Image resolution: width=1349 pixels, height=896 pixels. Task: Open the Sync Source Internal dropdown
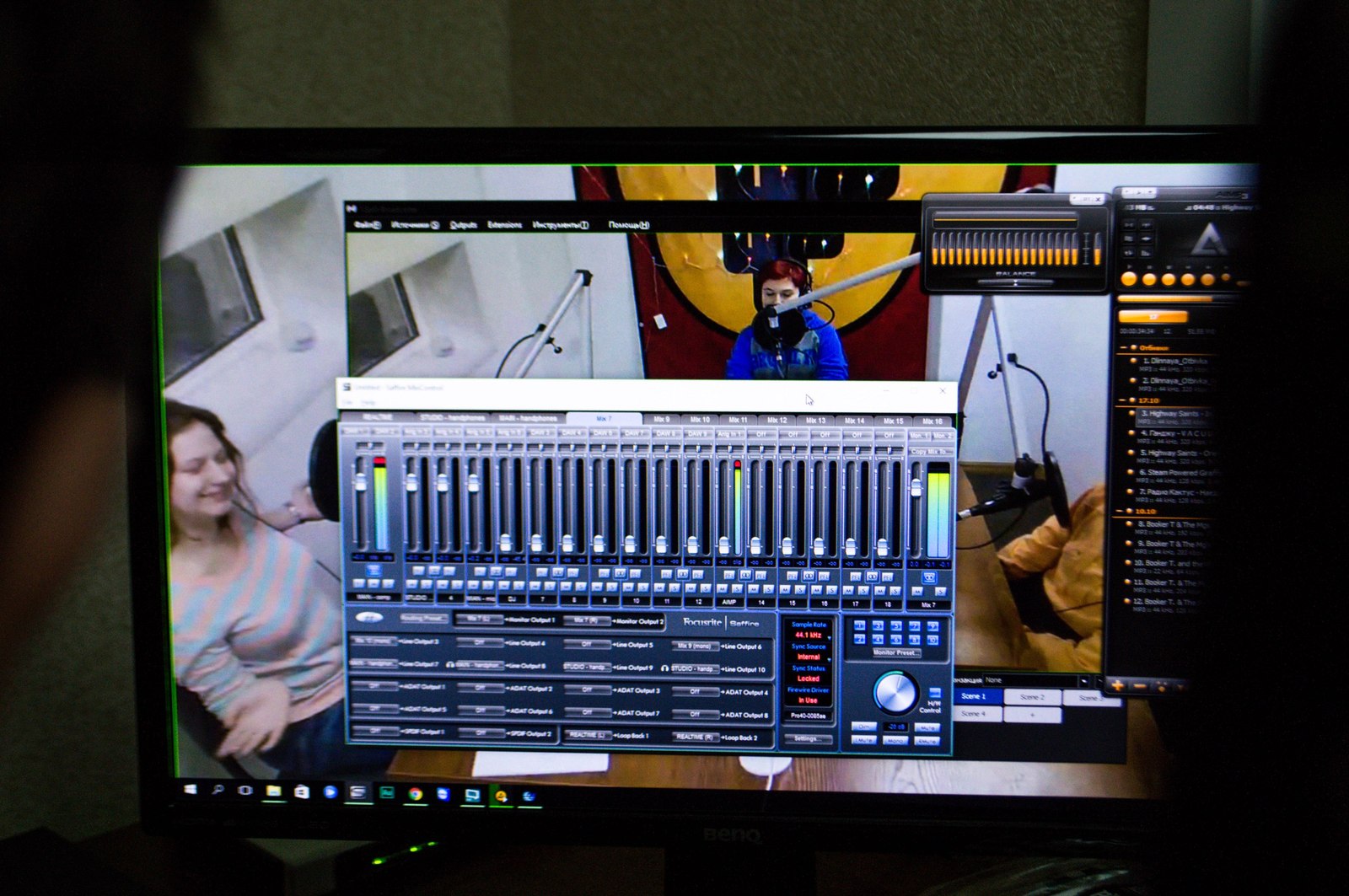[809, 657]
